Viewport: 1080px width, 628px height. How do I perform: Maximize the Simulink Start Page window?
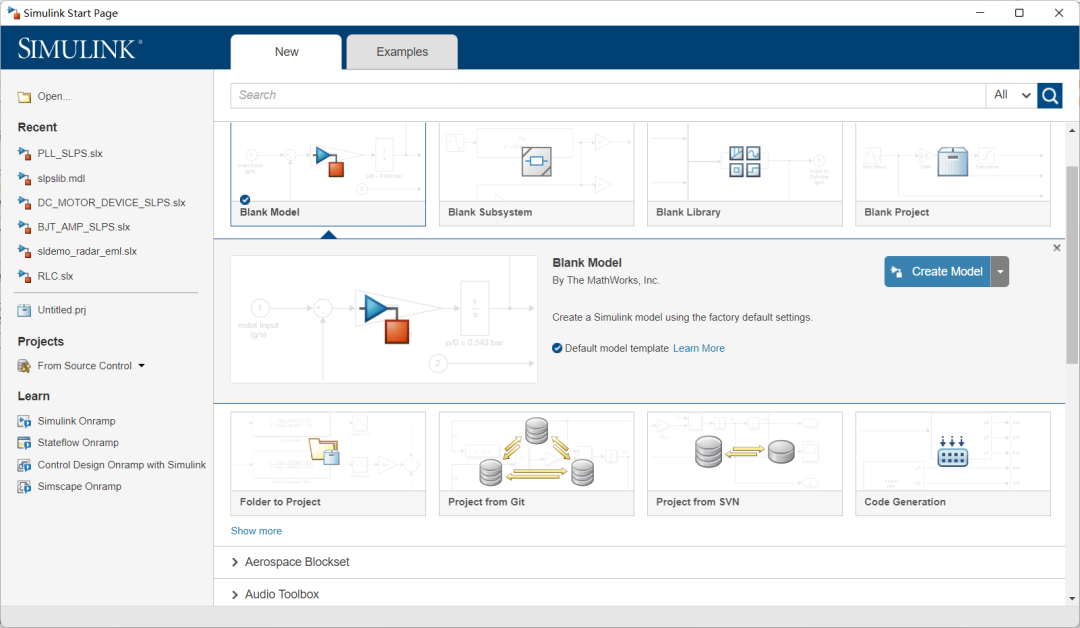[x=1019, y=13]
